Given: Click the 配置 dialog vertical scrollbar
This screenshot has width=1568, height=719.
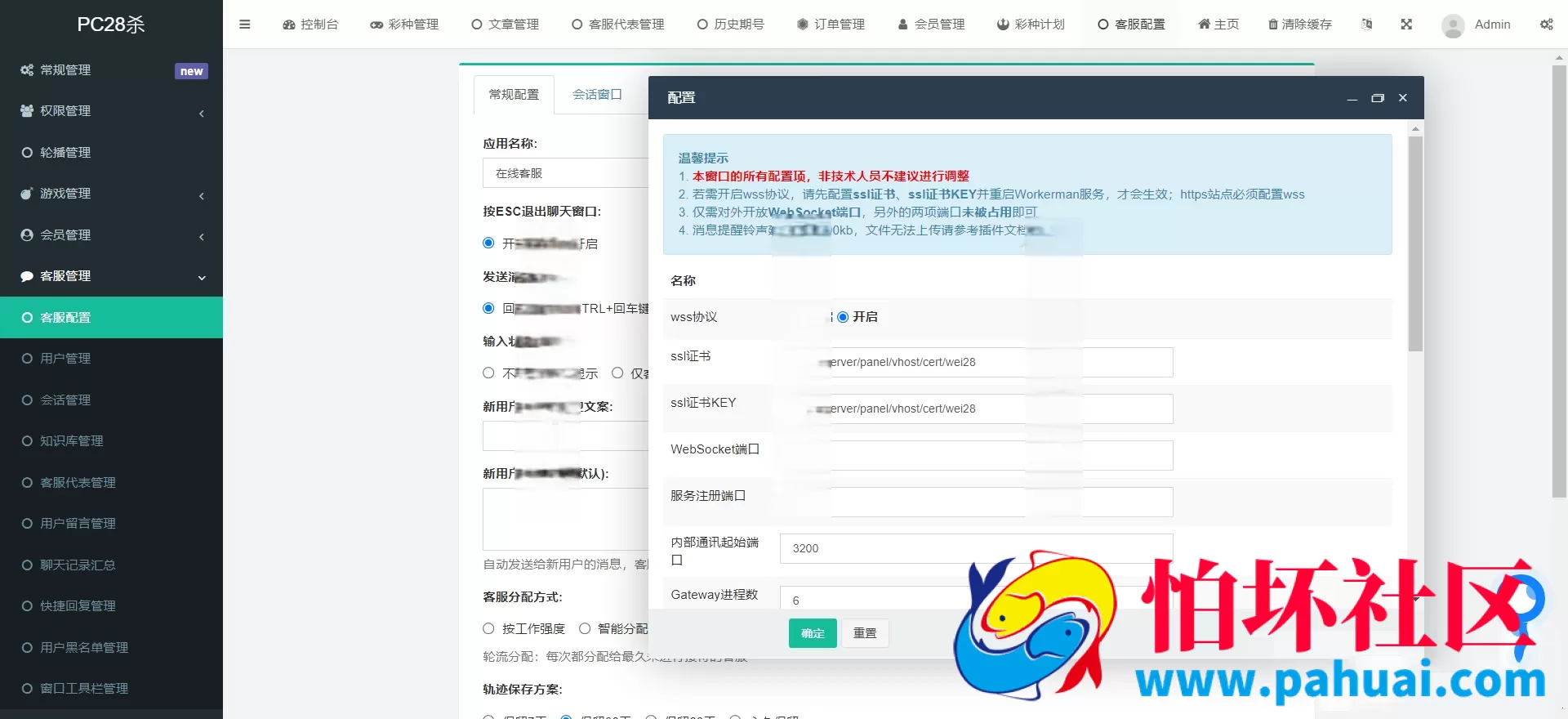Looking at the screenshot, I should [x=1416, y=244].
